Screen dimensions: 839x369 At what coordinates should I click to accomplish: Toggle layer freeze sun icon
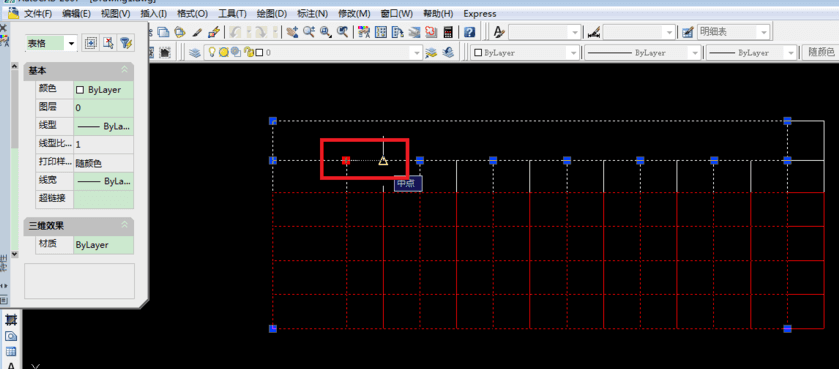(223, 52)
